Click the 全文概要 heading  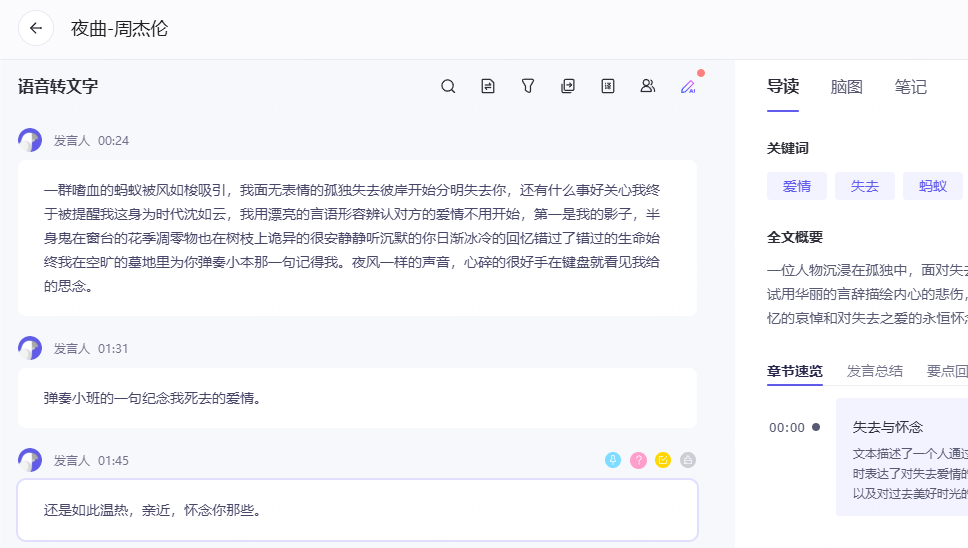(x=795, y=237)
